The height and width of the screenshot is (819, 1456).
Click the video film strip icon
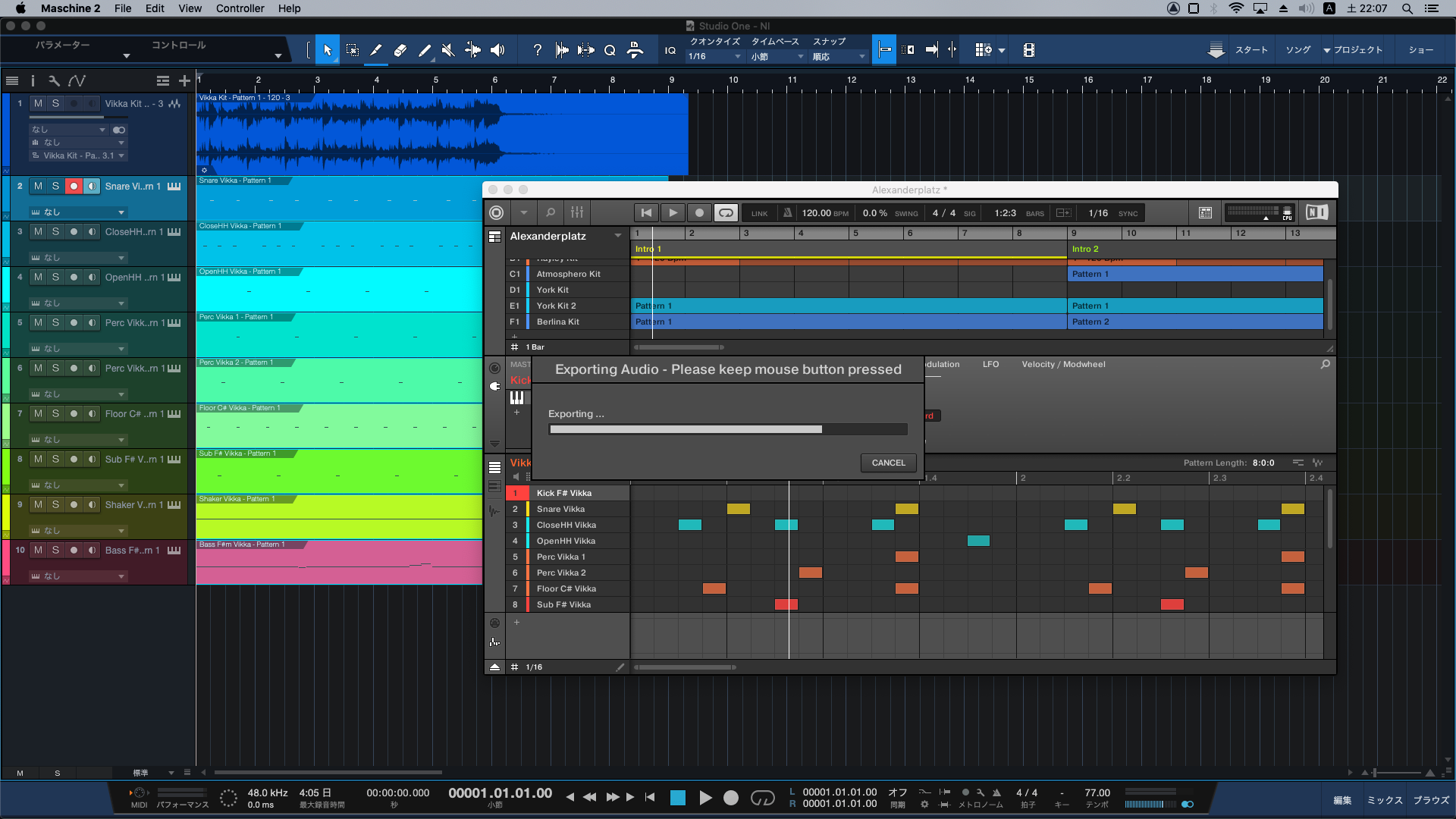coord(1029,50)
